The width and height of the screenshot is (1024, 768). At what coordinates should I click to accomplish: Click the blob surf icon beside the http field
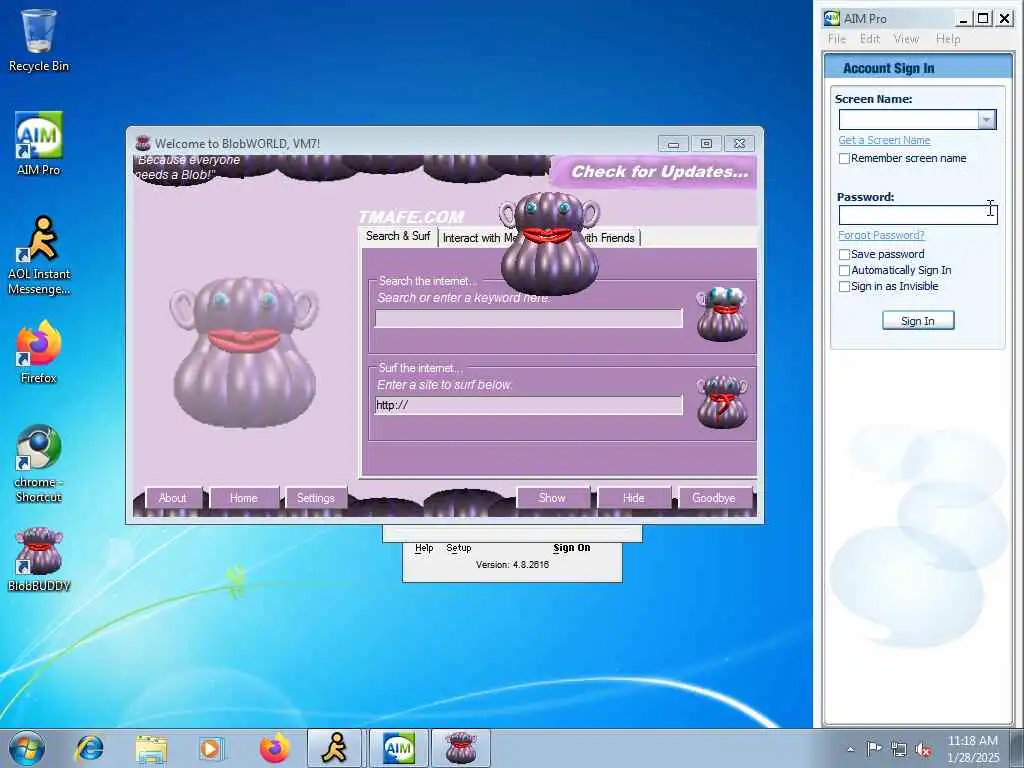[x=722, y=402]
